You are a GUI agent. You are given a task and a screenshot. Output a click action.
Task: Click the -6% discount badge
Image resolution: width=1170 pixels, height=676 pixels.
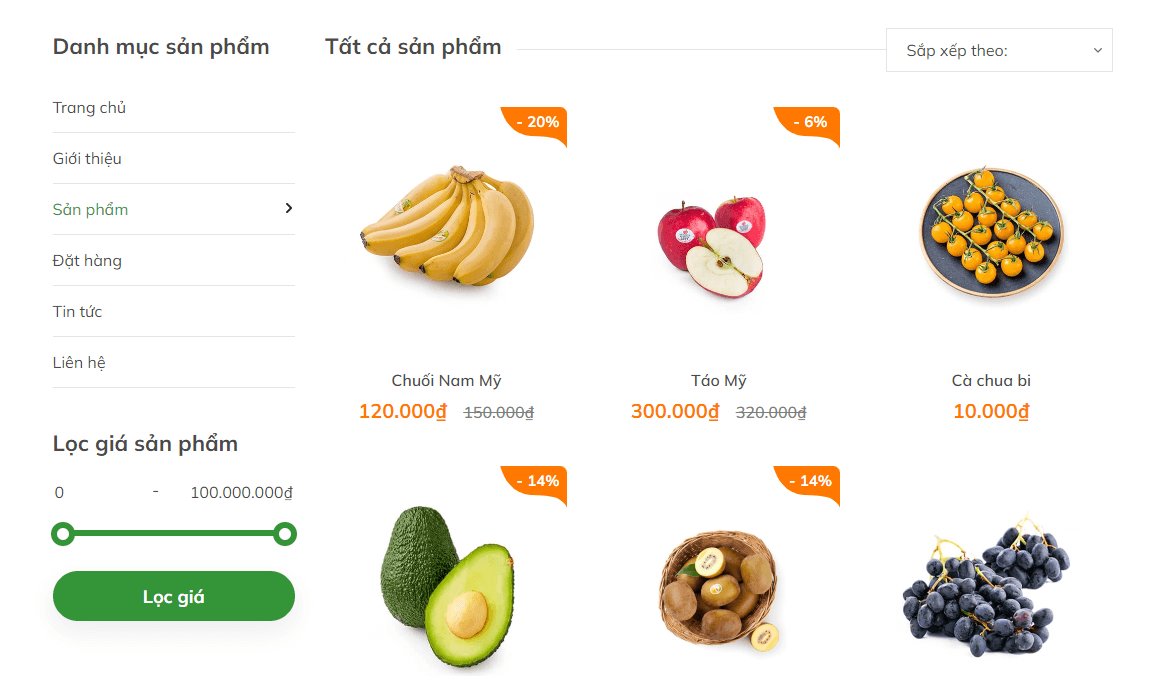[809, 122]
